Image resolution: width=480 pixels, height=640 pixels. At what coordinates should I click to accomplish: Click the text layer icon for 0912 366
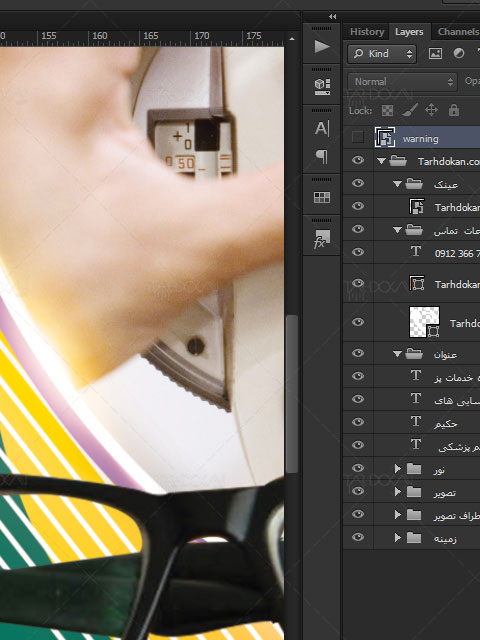416,251
